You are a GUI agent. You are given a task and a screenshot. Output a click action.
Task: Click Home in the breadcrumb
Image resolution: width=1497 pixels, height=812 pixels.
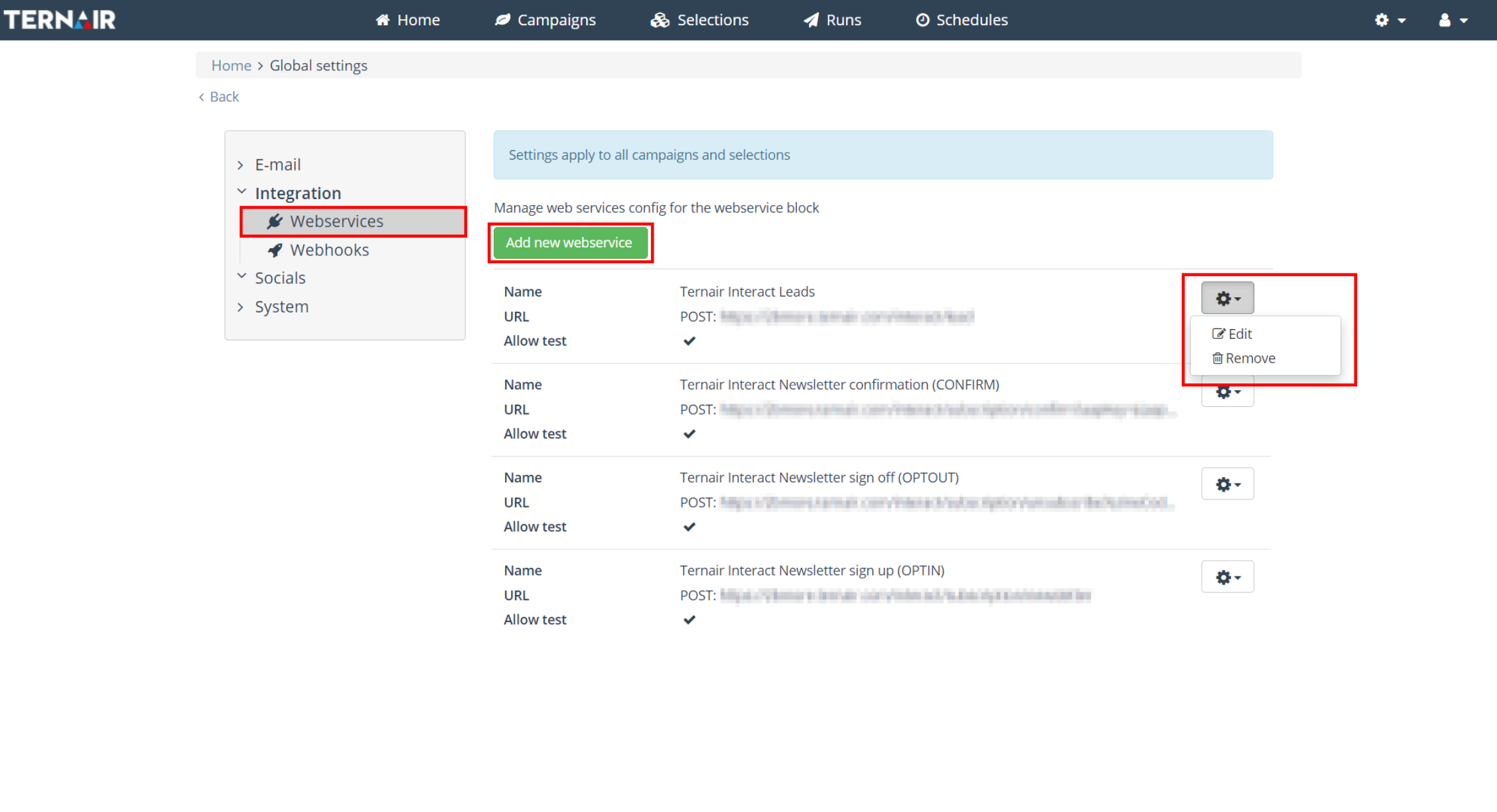tap(231, 66)
